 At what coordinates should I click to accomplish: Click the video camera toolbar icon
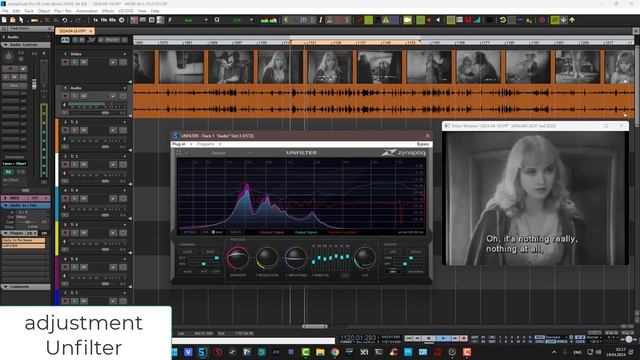[407, 20]
